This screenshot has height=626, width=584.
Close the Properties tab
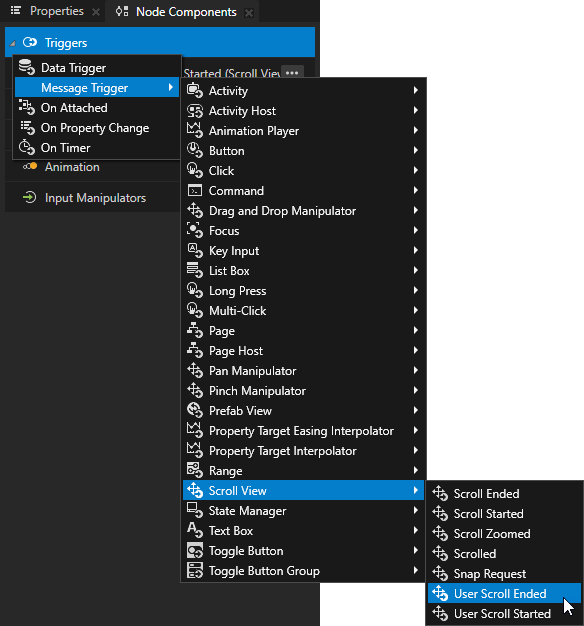tap(96, 12)
